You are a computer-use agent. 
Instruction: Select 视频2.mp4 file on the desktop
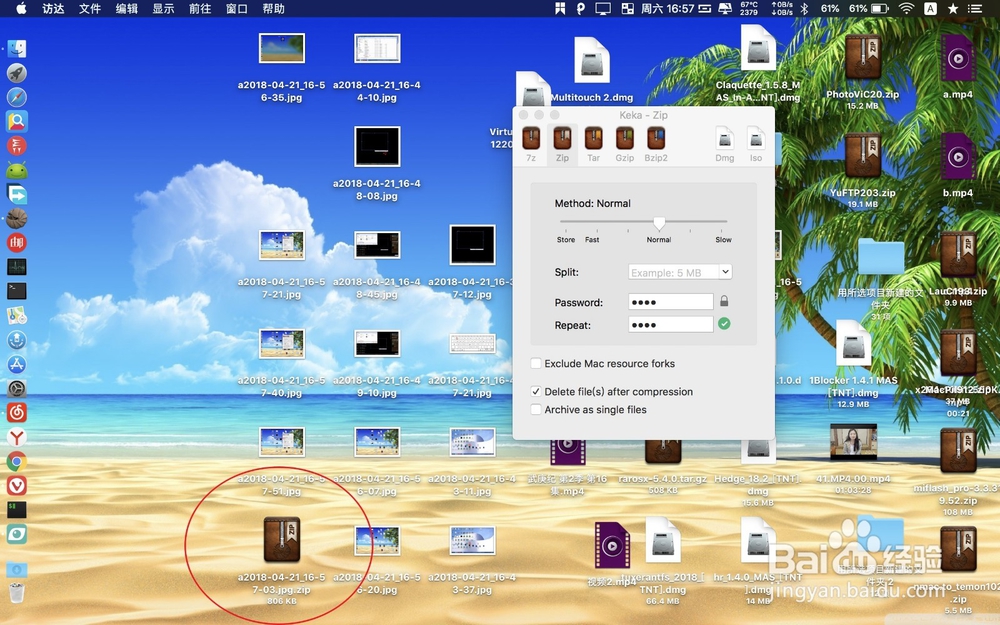[x=612, y=545]
